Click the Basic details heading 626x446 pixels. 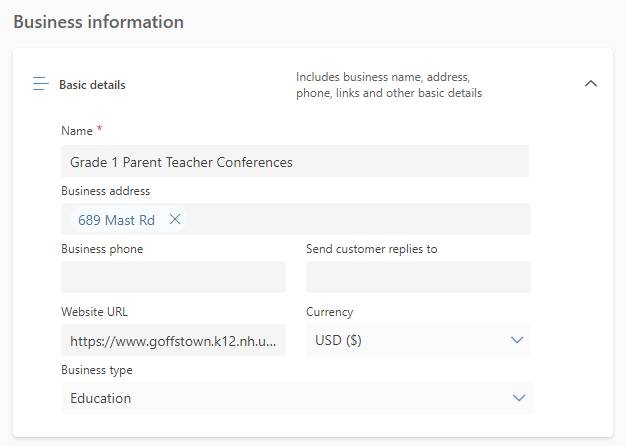(92, 85)
